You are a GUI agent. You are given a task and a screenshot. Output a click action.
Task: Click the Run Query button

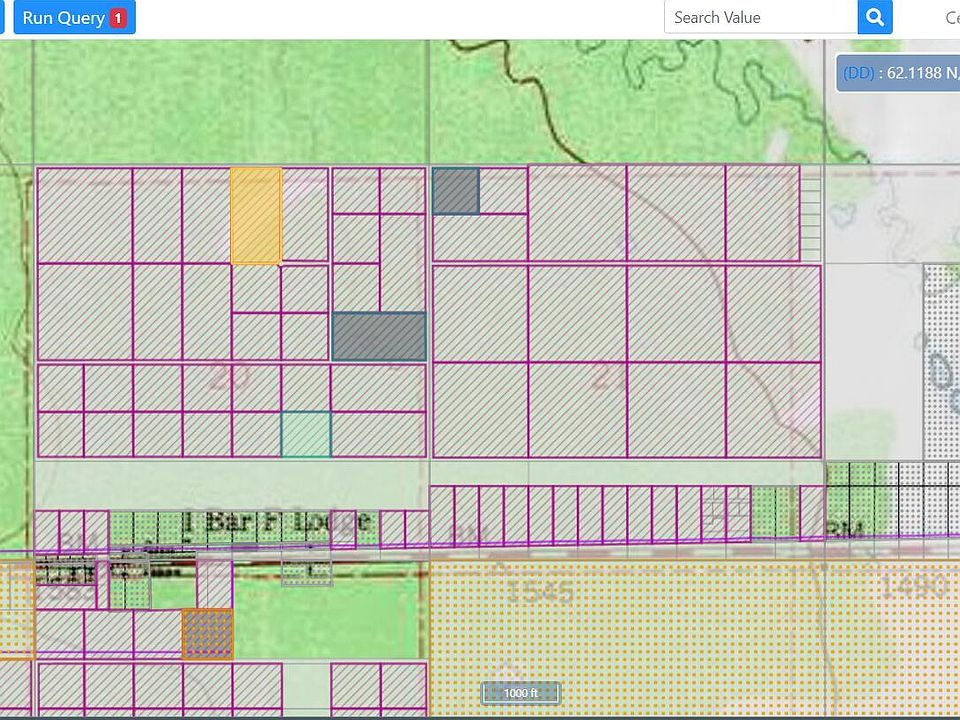pos(64,18)
